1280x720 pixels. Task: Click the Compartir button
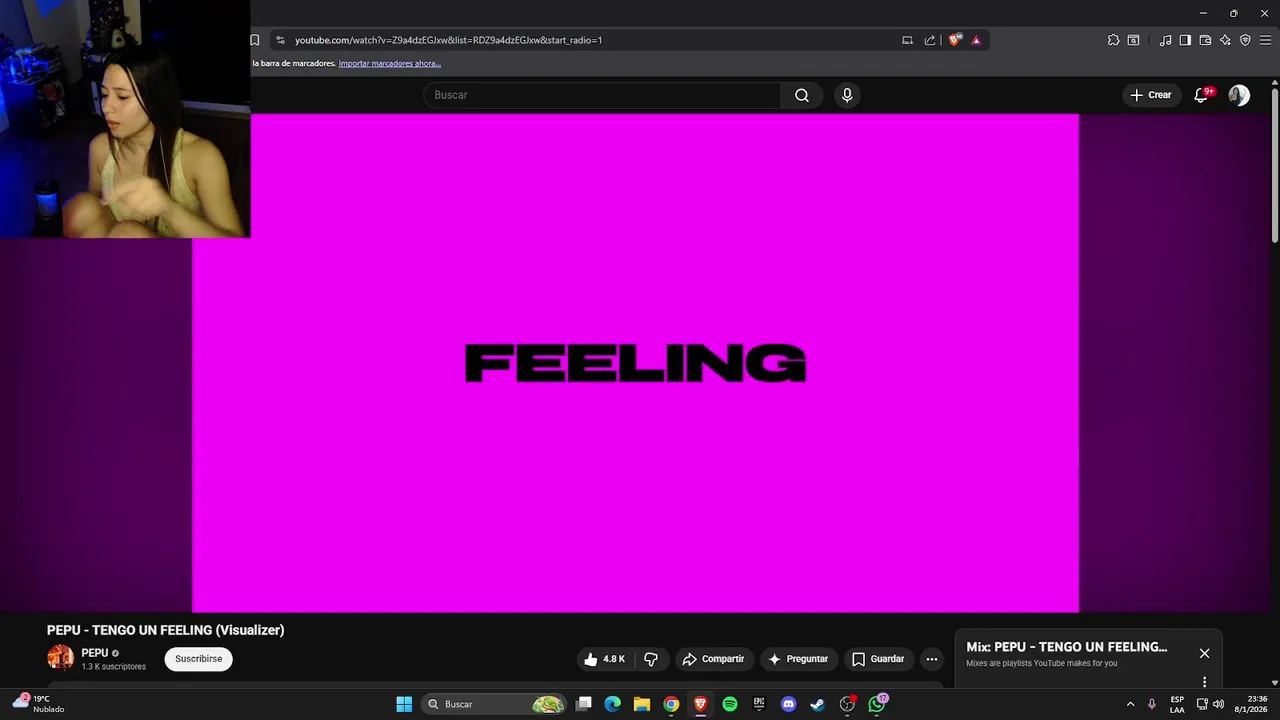coord(713,659)
